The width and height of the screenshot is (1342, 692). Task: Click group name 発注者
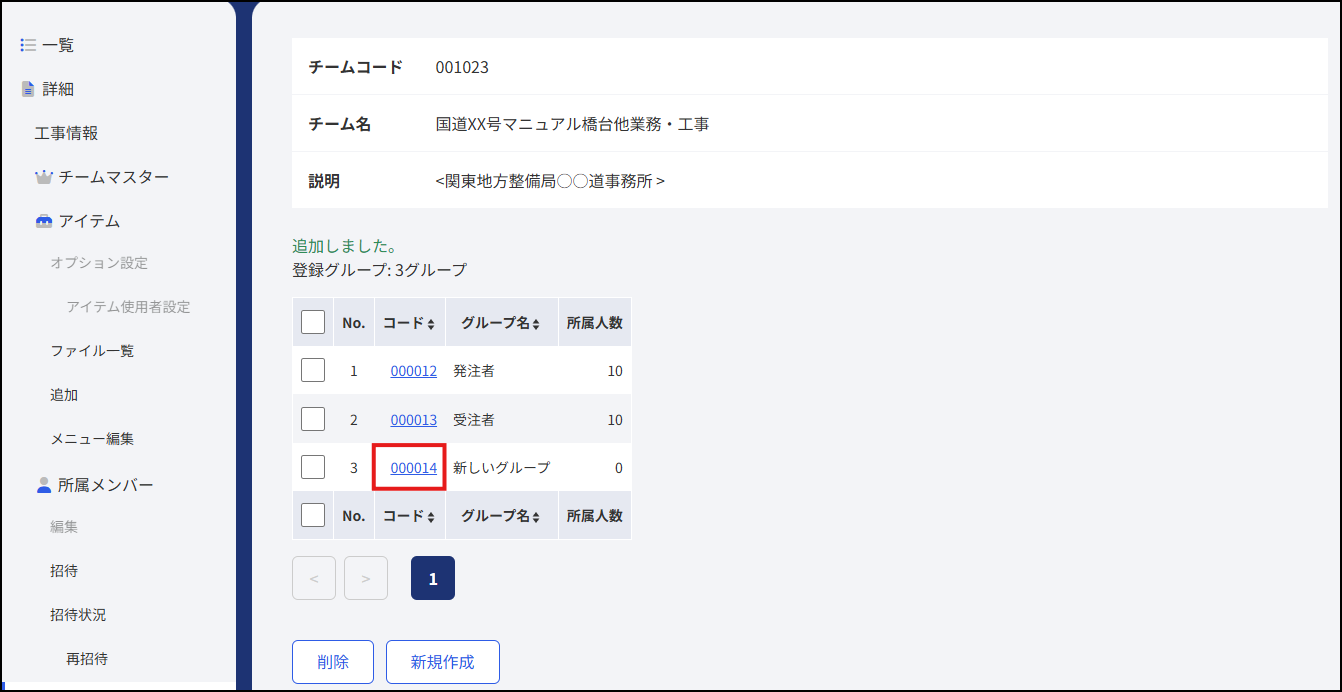(x=474, y=371)
